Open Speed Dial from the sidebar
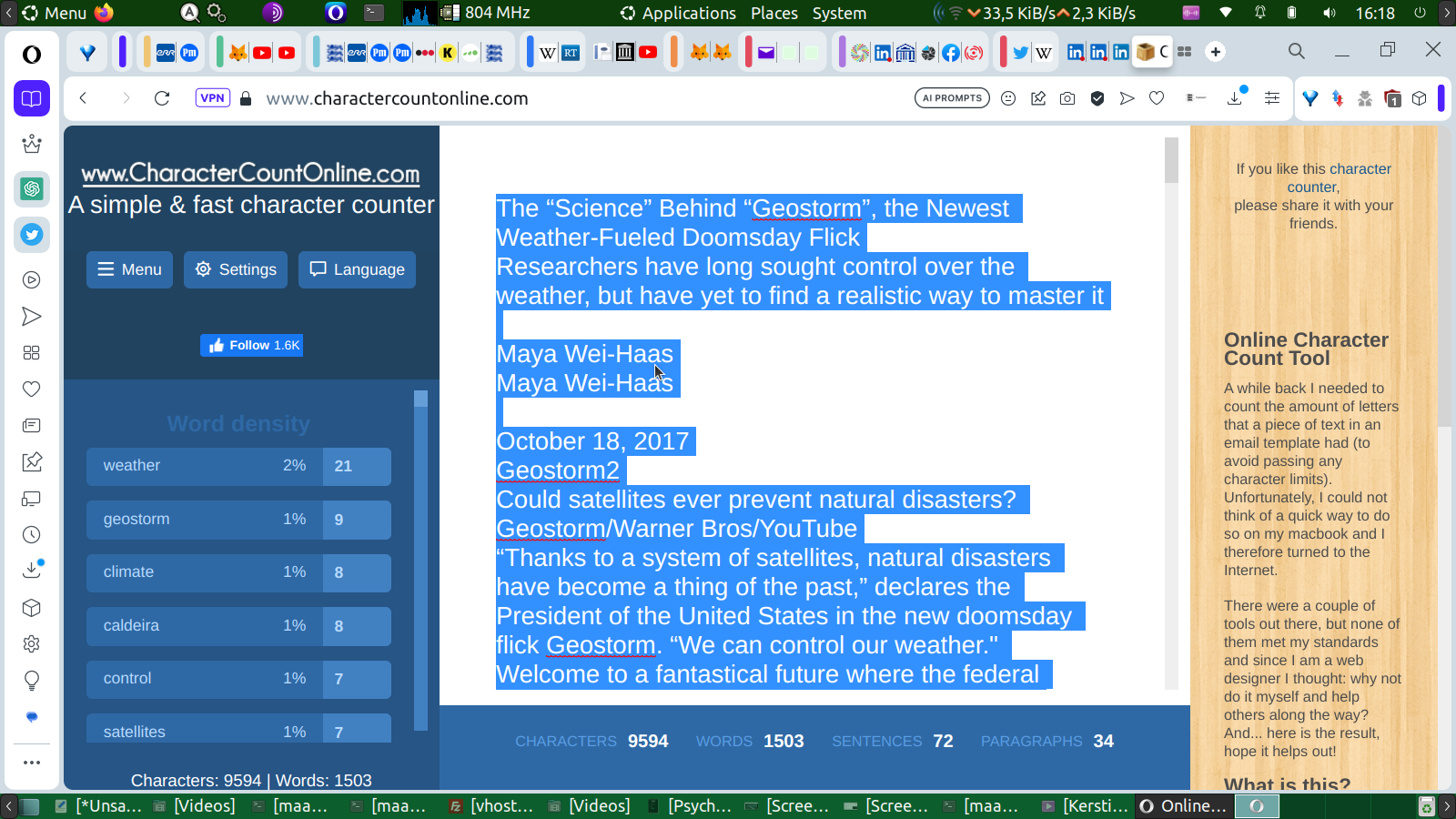The image size is (1456, 819). pyautogui.click(x=32, y=353)
